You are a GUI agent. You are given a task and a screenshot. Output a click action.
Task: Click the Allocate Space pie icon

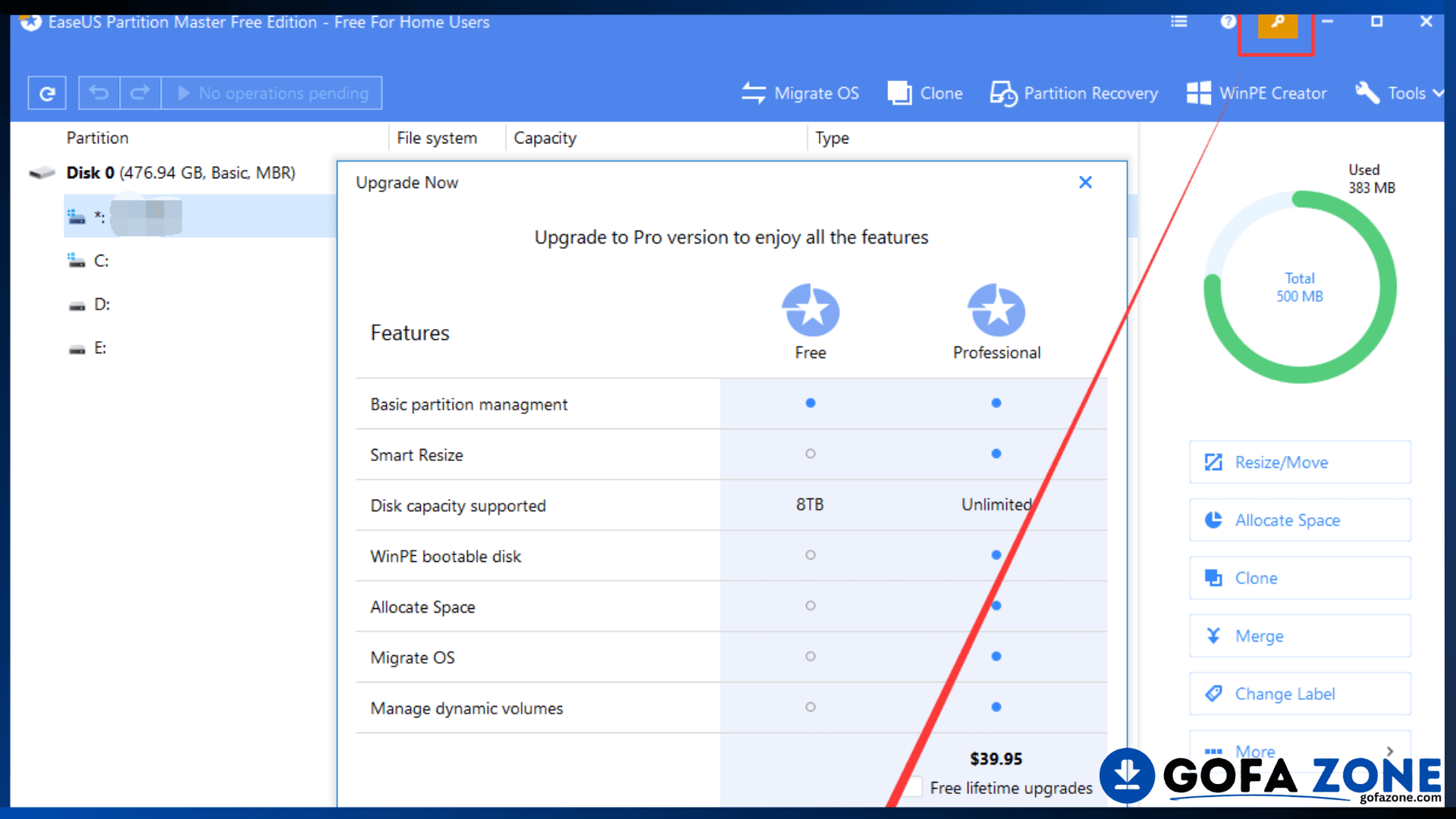[x=1213, y=519]
